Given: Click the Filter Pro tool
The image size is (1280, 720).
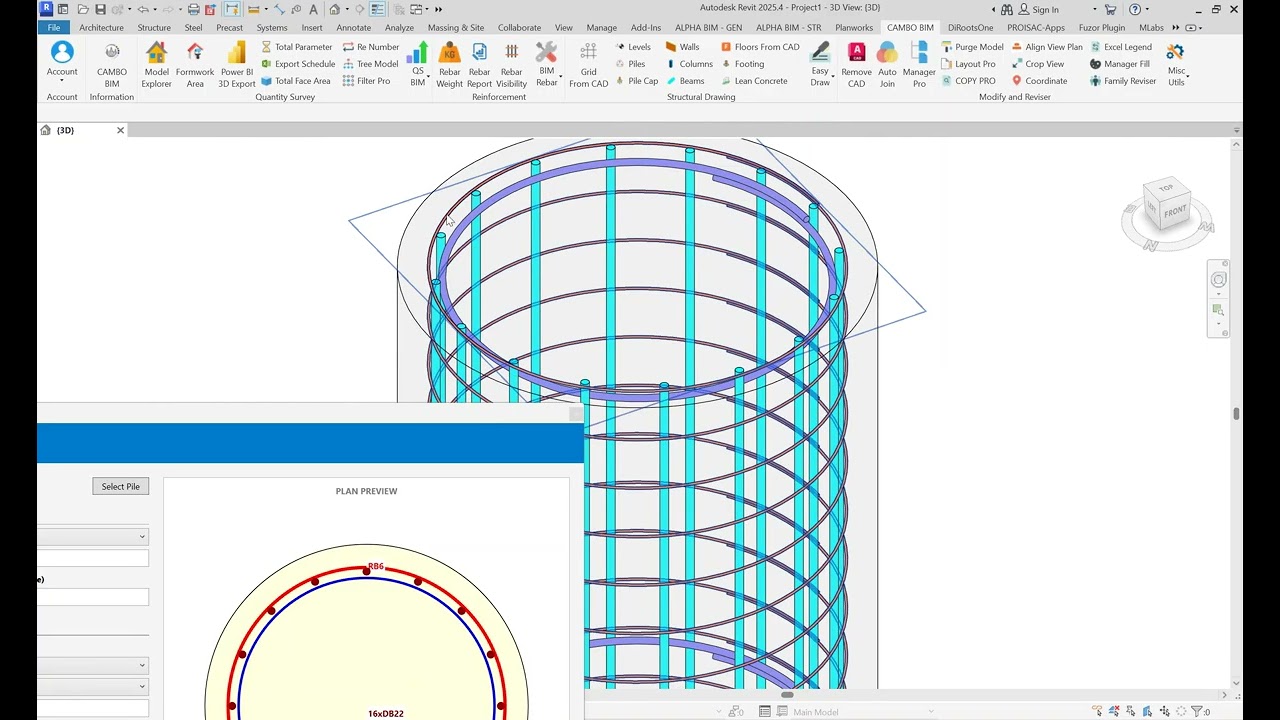Looking at the screenshot, I should [366, 81].
